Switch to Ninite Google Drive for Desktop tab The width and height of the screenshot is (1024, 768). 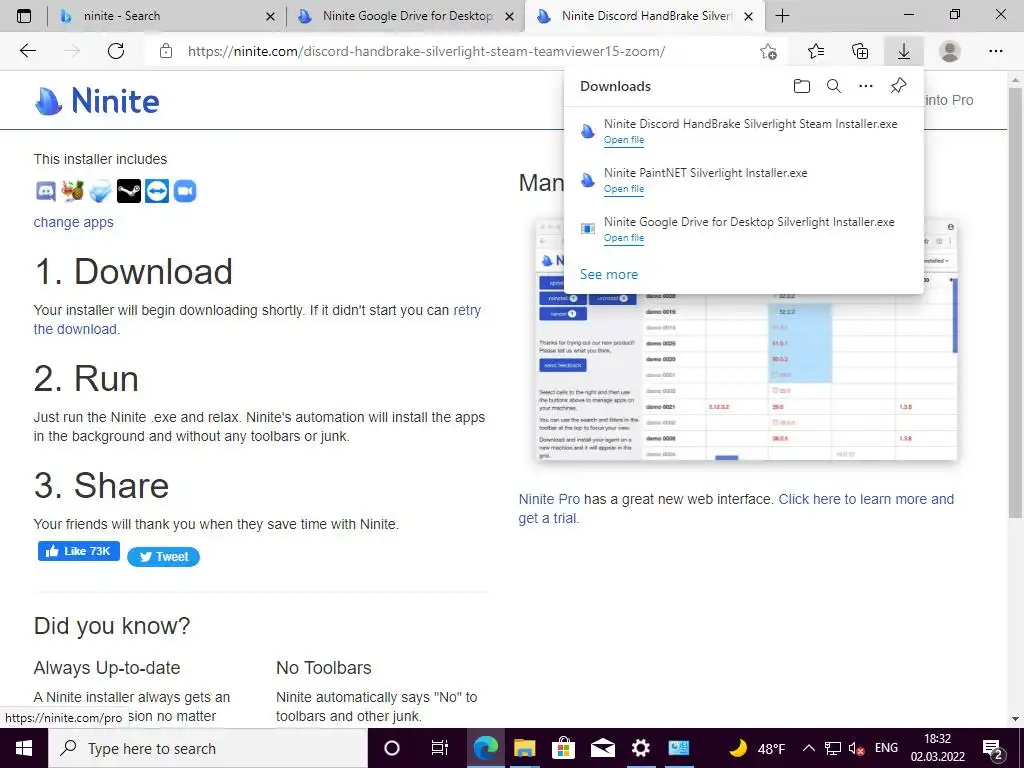tap(408, 16)
